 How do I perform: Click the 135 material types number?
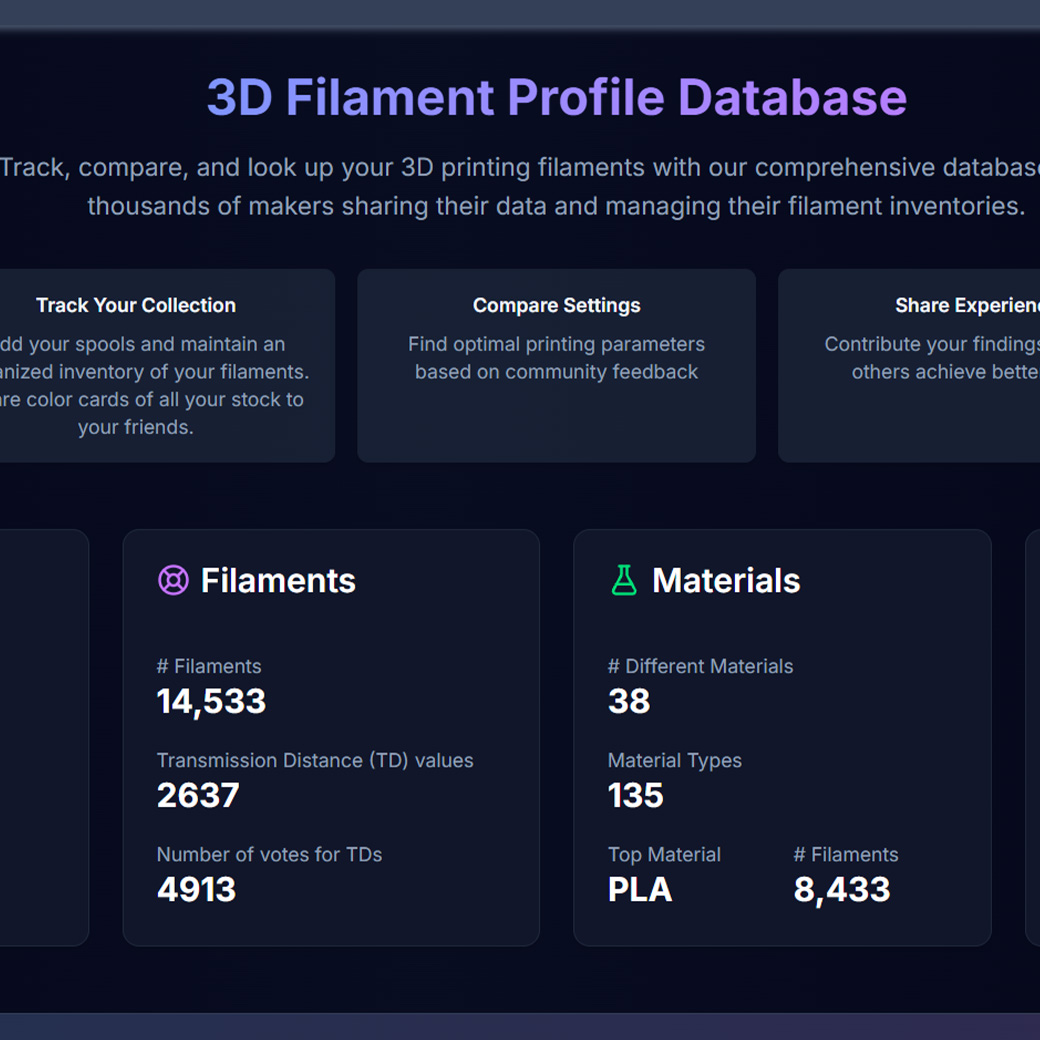coord(636,795)
